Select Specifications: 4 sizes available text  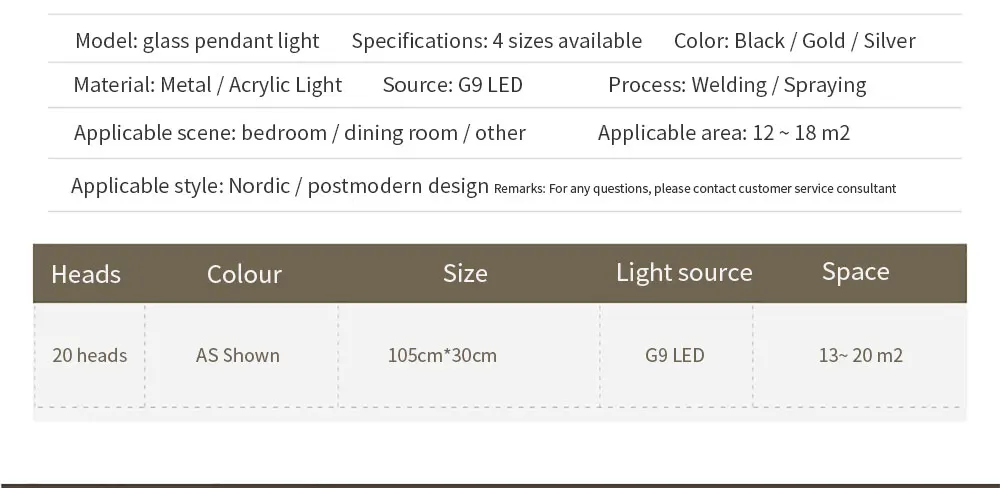point(497,41)
